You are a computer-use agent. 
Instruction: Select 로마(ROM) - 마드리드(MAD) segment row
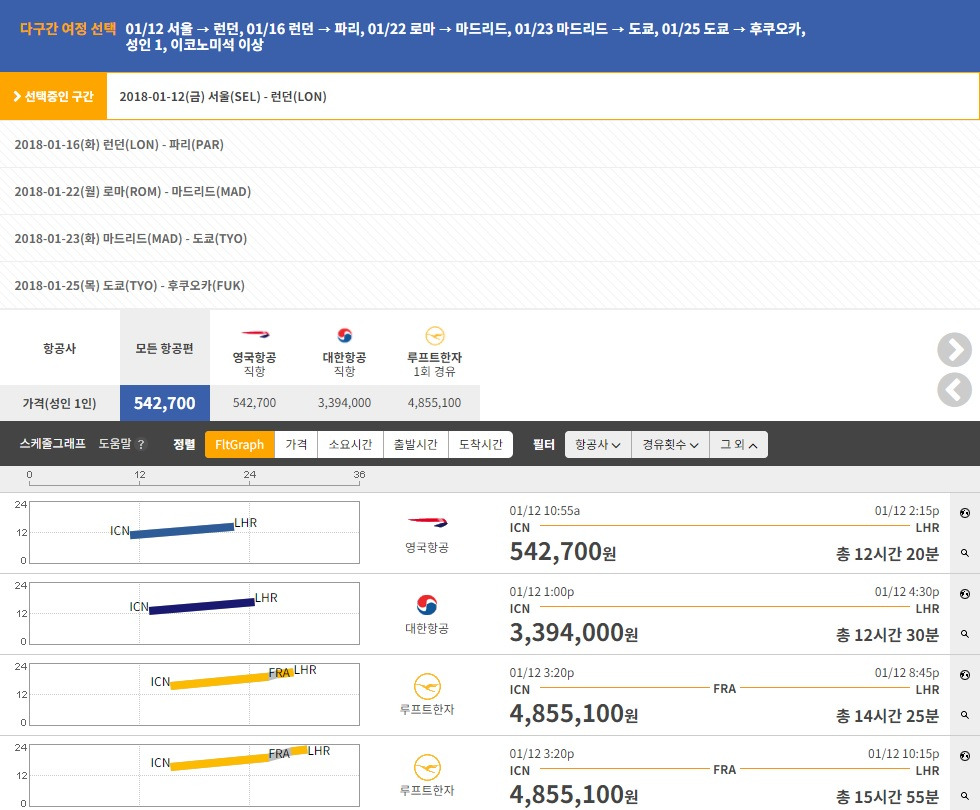pos(490,191)
